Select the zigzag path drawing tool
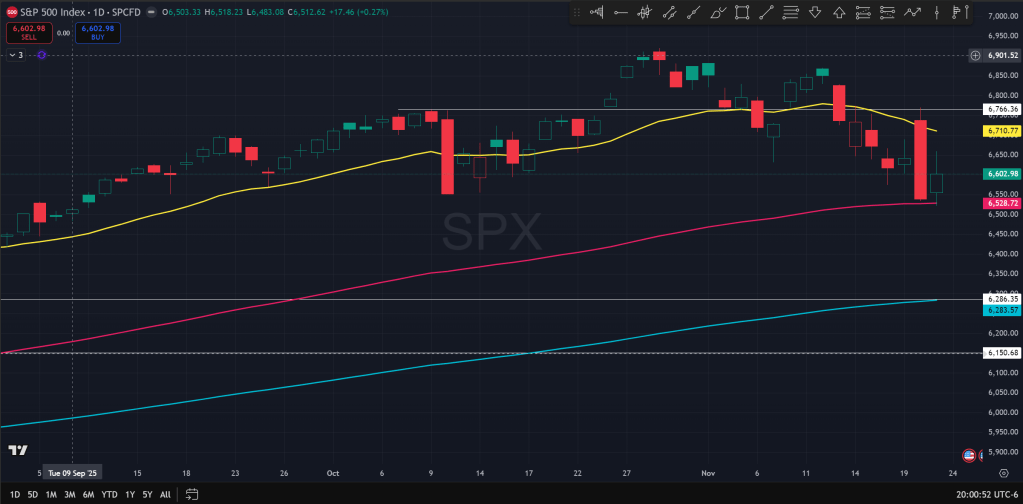 [x=912, y=13]
